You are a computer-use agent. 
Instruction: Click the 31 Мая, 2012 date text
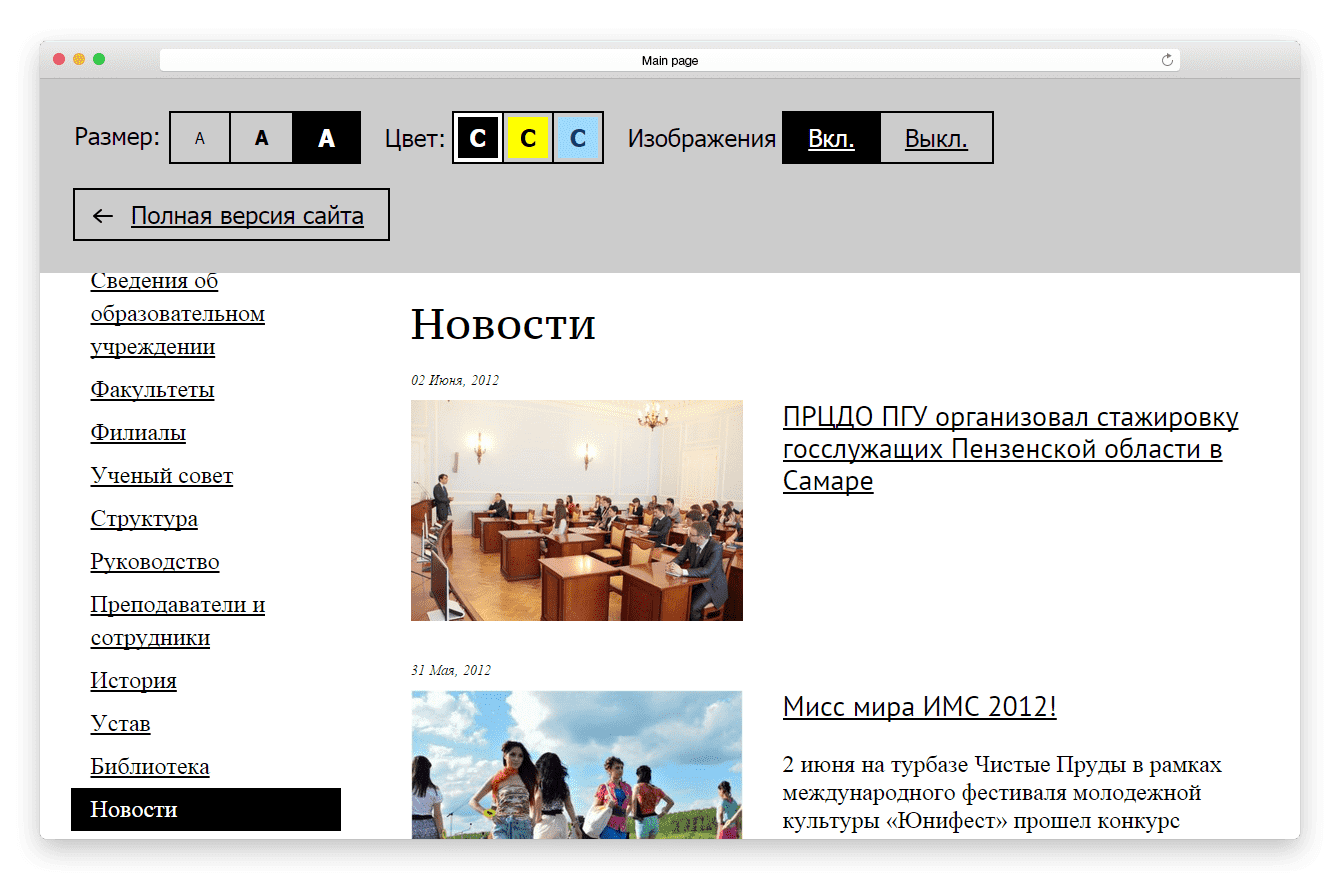pyautogui.click(x=451, y=670)
